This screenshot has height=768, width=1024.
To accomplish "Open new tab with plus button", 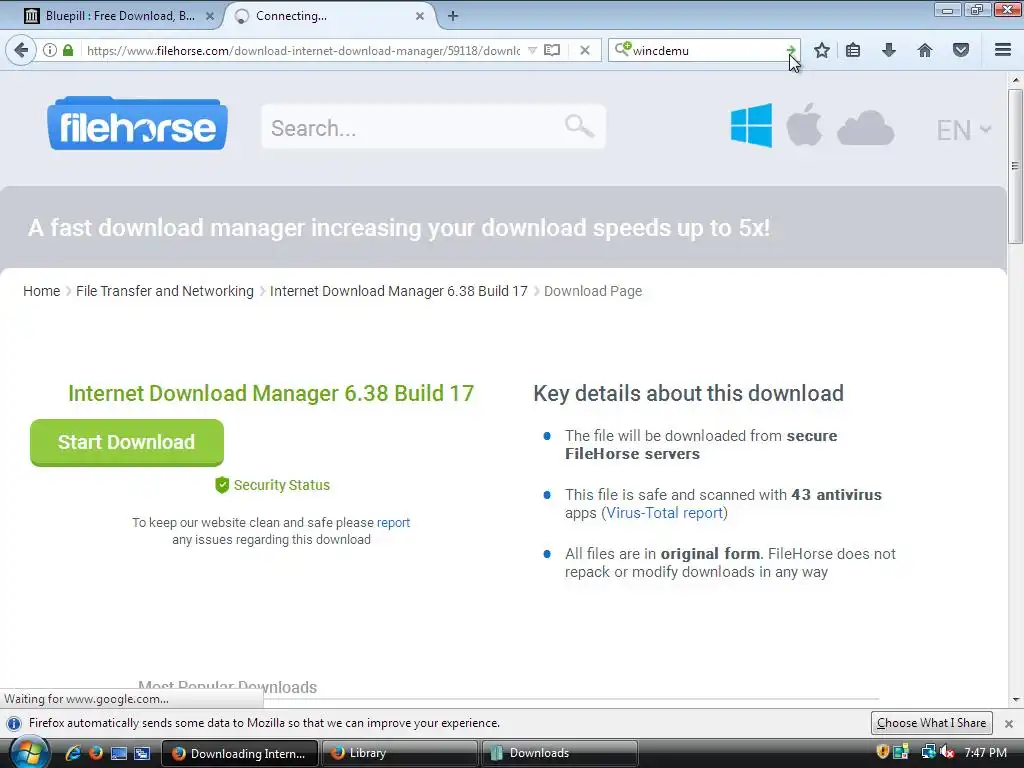I will point(453,16).
